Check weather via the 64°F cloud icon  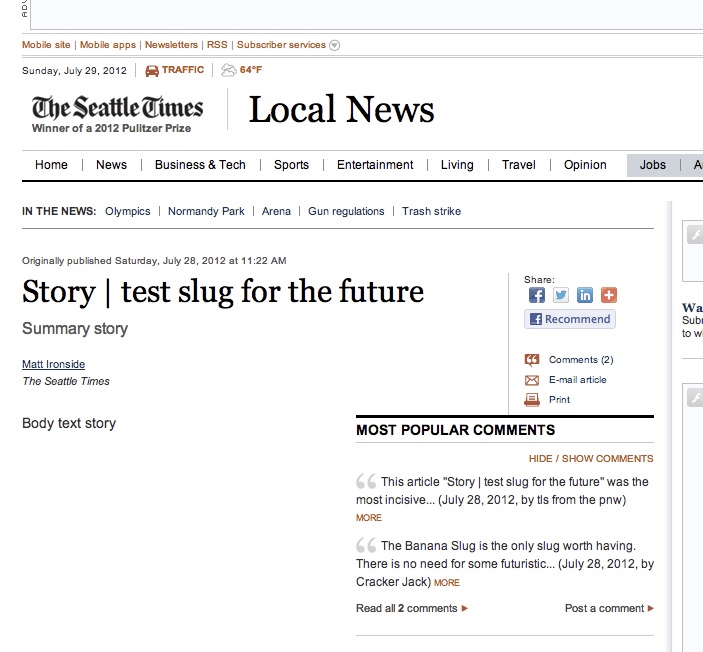point(228,70)
